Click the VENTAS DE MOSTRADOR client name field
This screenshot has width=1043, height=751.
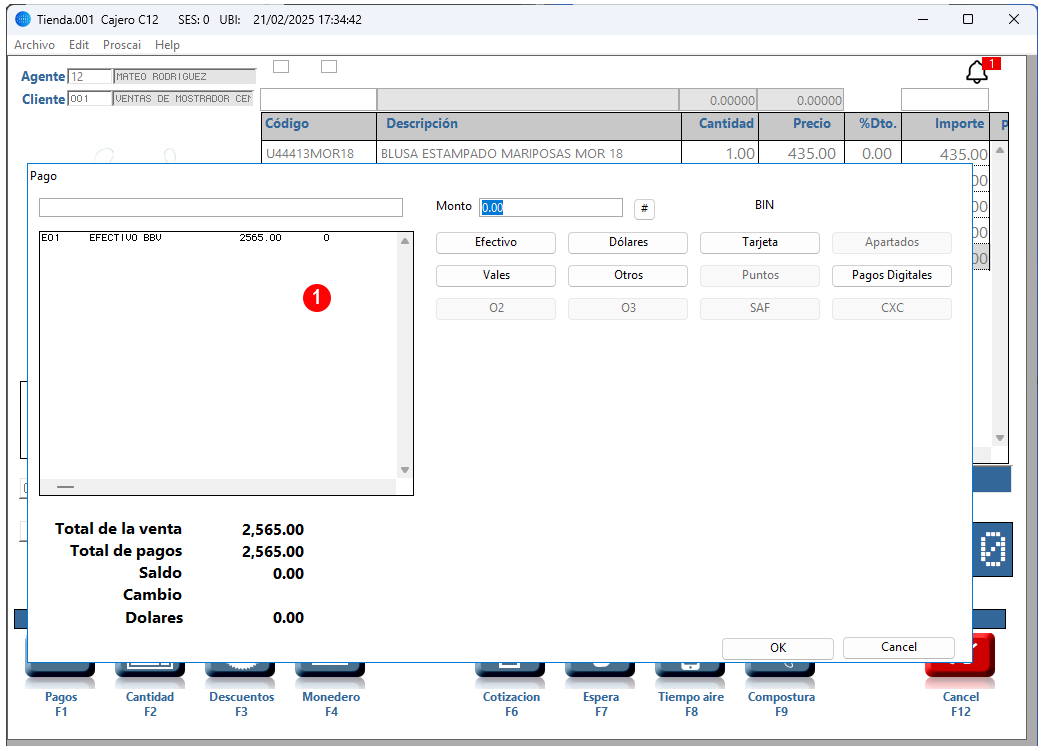[184, 98]
